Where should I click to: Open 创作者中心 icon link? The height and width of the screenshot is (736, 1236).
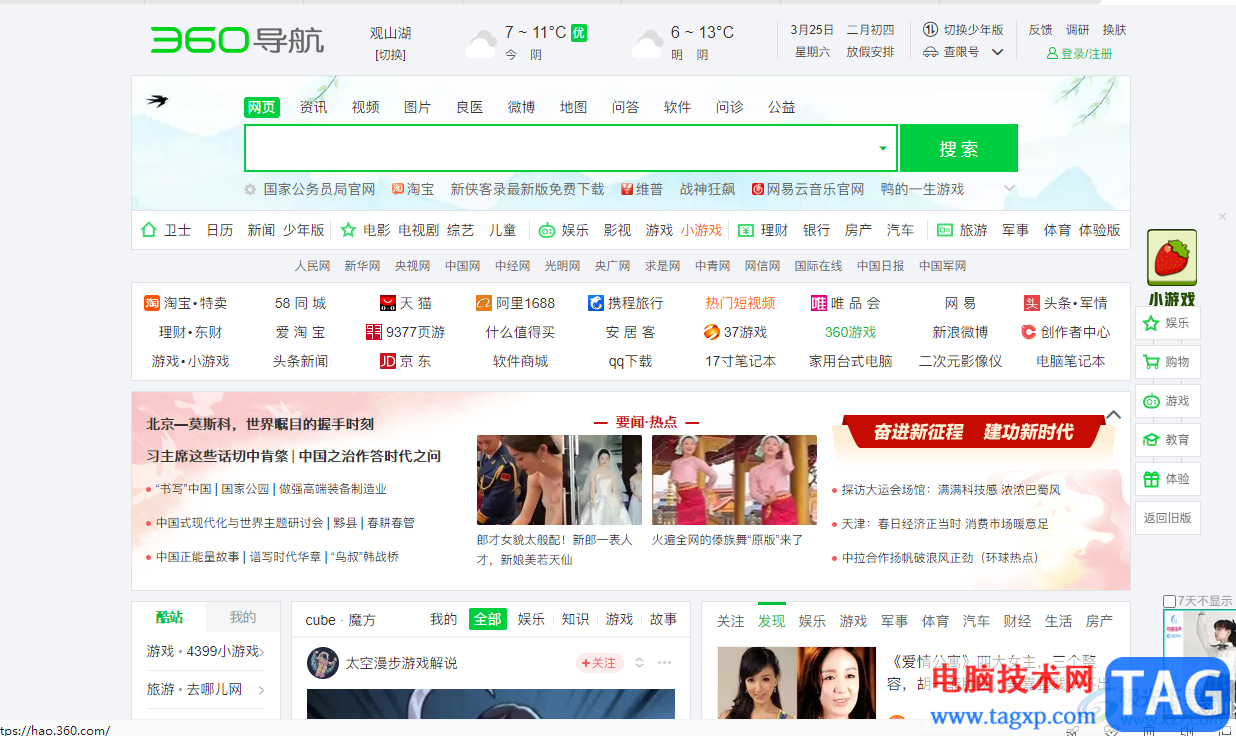[x=1028, y=332]
